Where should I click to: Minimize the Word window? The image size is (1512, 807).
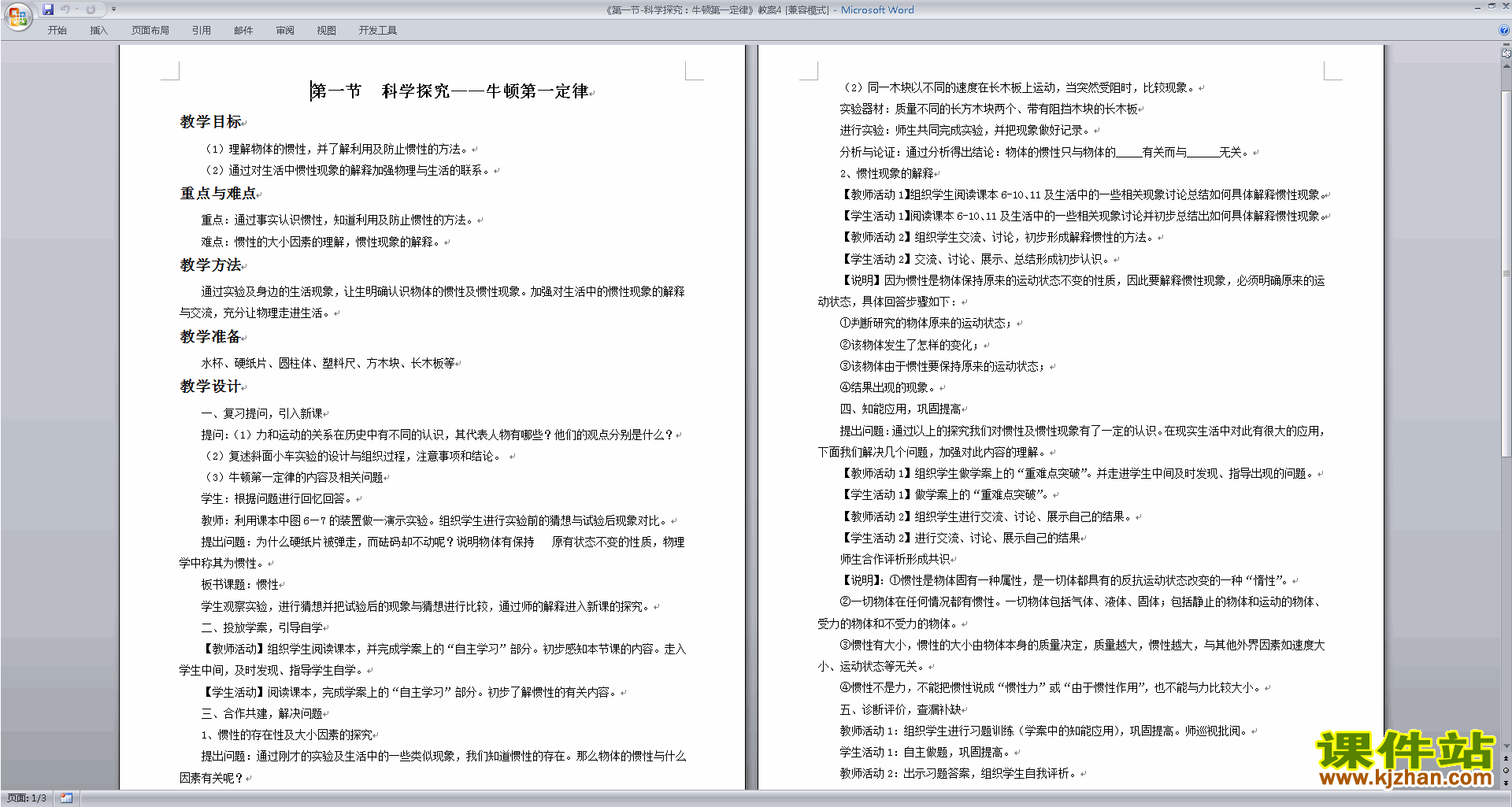coord(1477,7)
